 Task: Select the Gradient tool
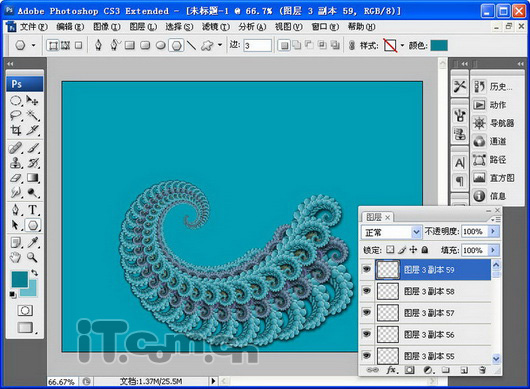coord(33,178)
